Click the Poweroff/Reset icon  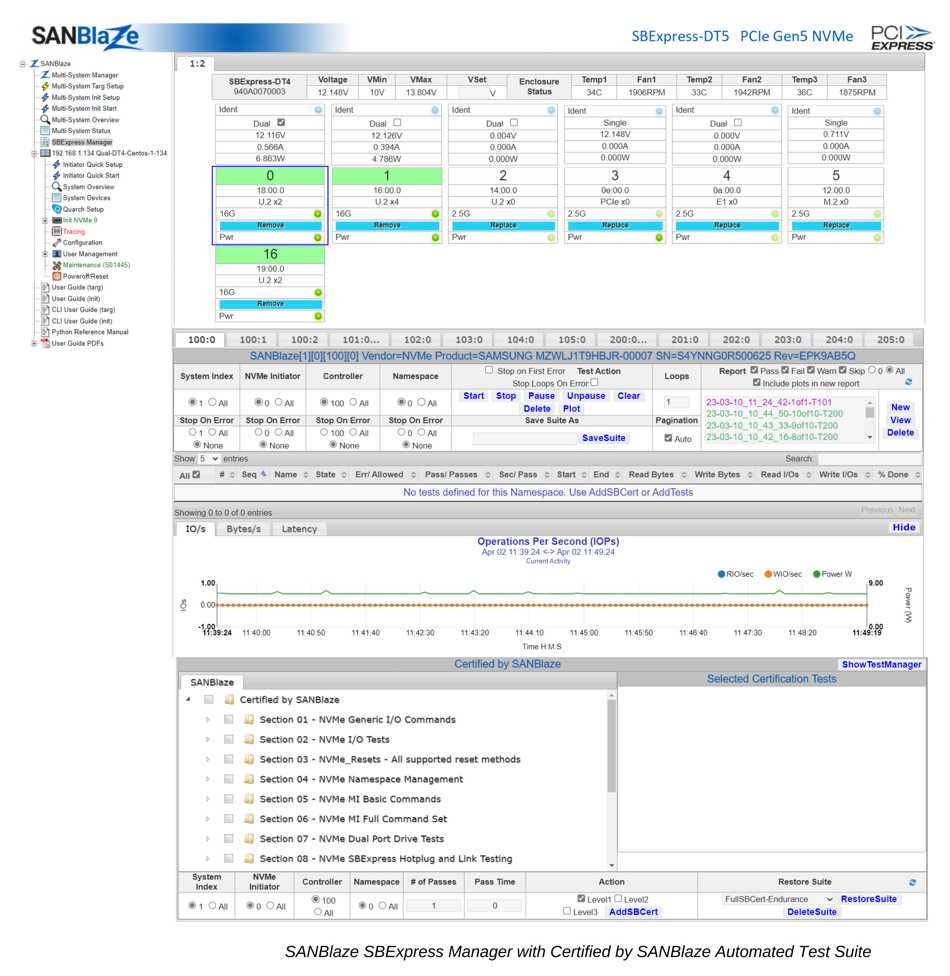[x=57, y=276]
